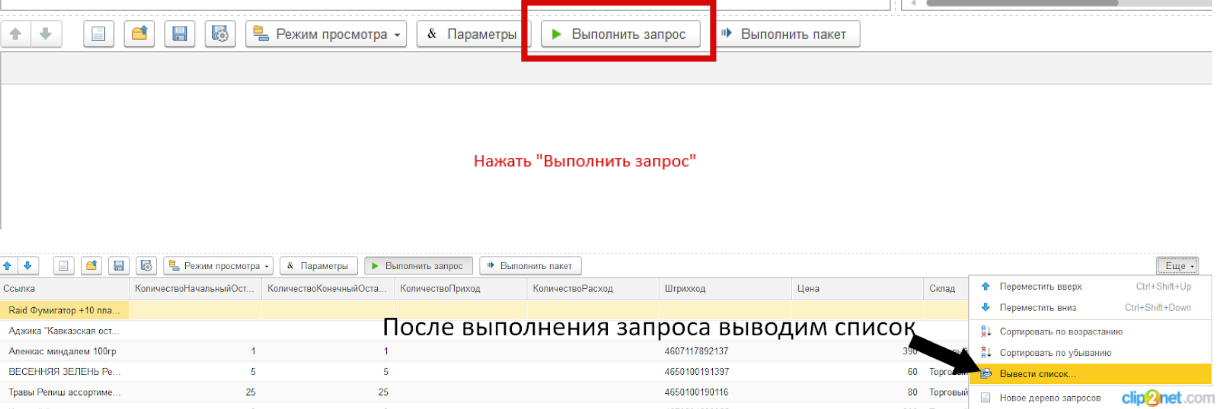Click the blank-page new query icon in the upper toolbar
Screen dimensions: 1230x409
point(98,34)
